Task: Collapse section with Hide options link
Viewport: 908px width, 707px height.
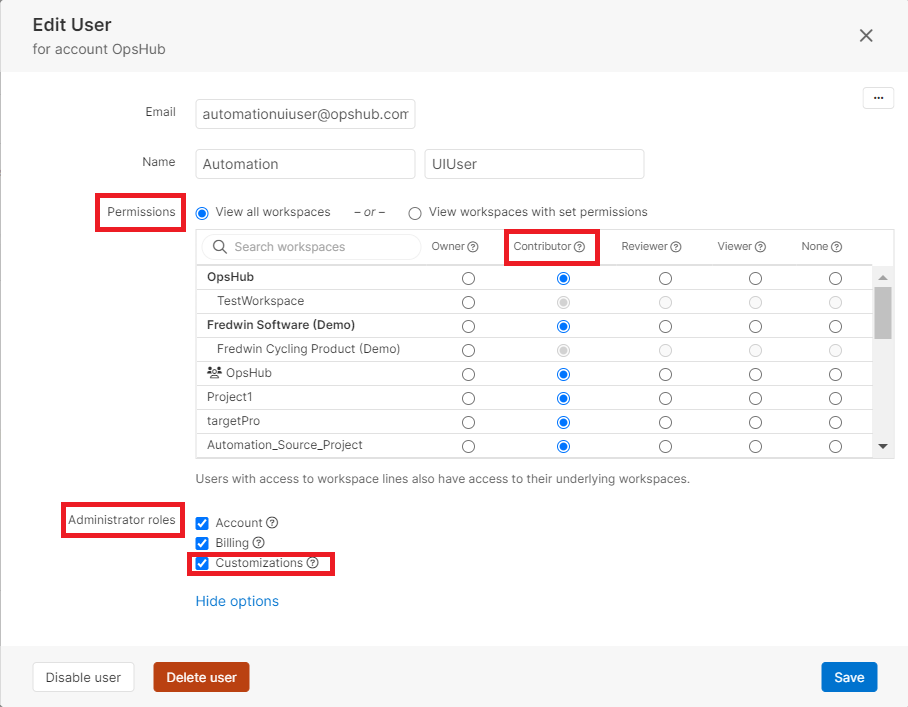Action: click(237, 601)
